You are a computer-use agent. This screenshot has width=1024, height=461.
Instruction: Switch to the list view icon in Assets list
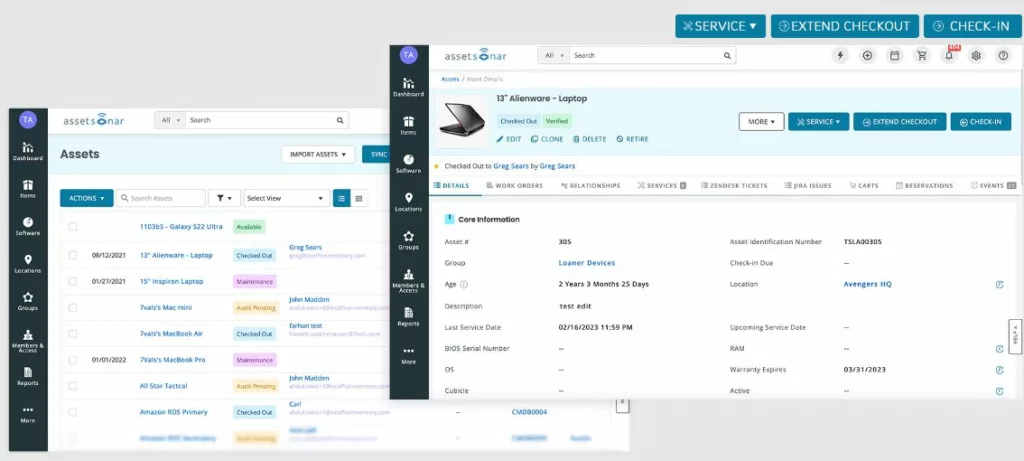pos(342,199)
